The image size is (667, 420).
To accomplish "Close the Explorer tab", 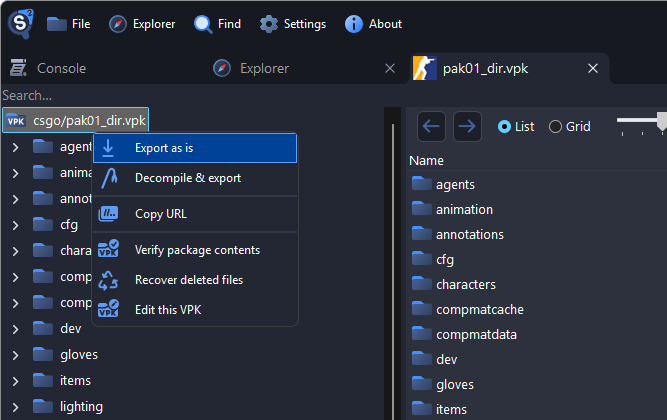I will [390, 68].
